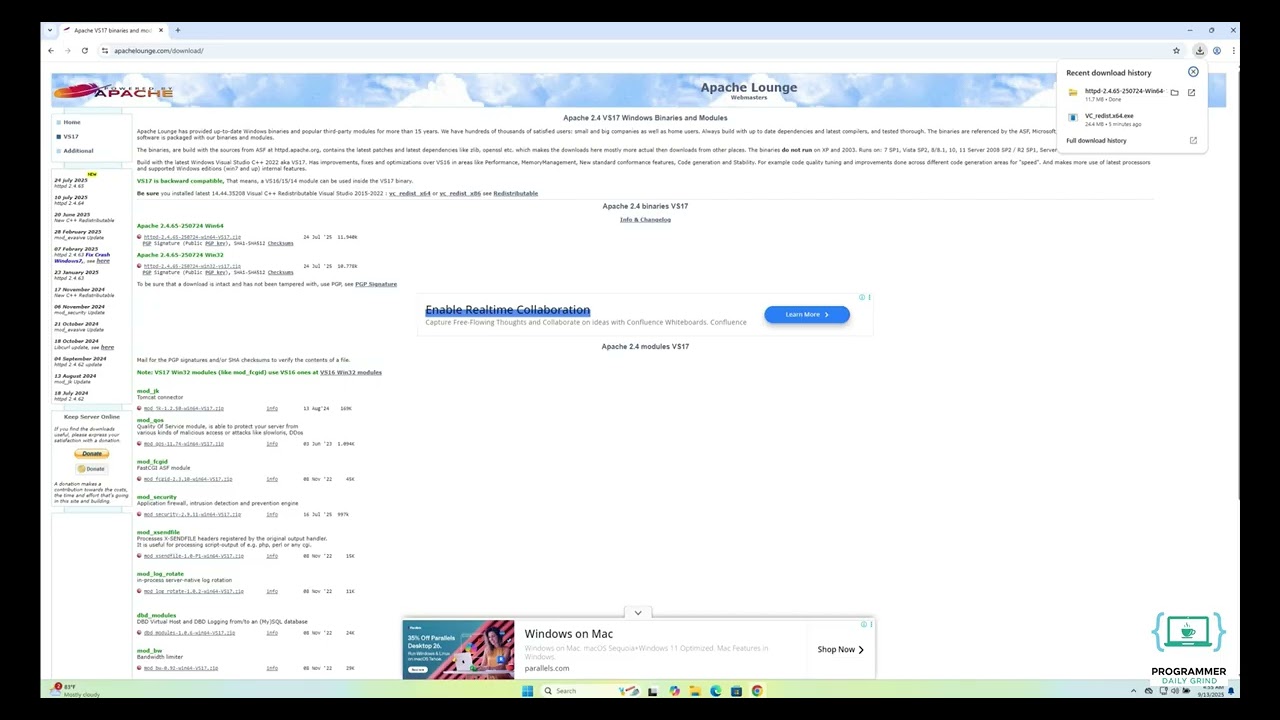Open the volume icon in the system tray

tap(1176, 691)
